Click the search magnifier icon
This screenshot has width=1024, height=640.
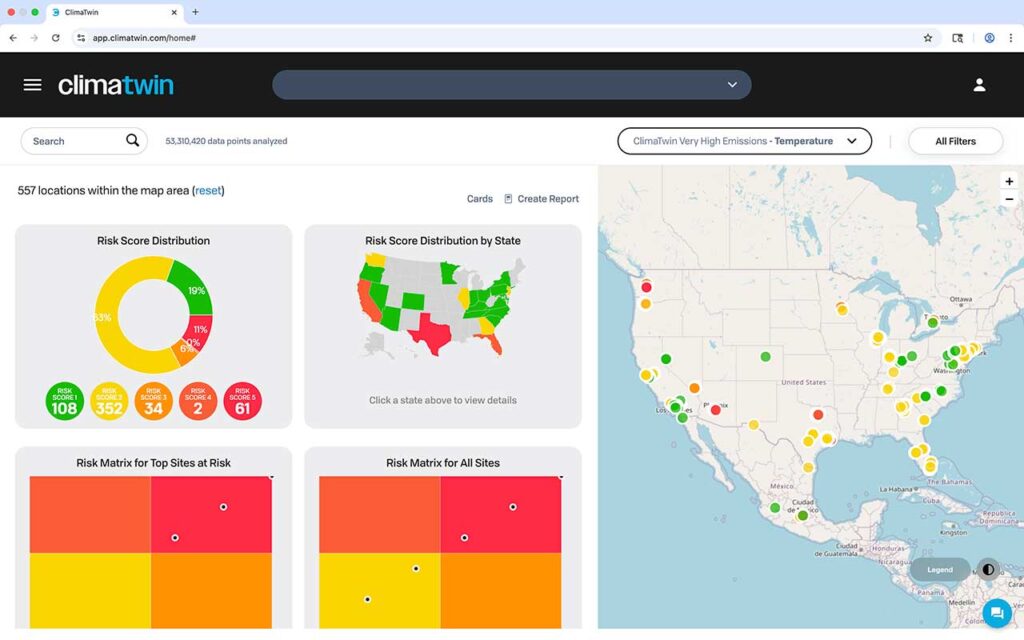(131, 140)
